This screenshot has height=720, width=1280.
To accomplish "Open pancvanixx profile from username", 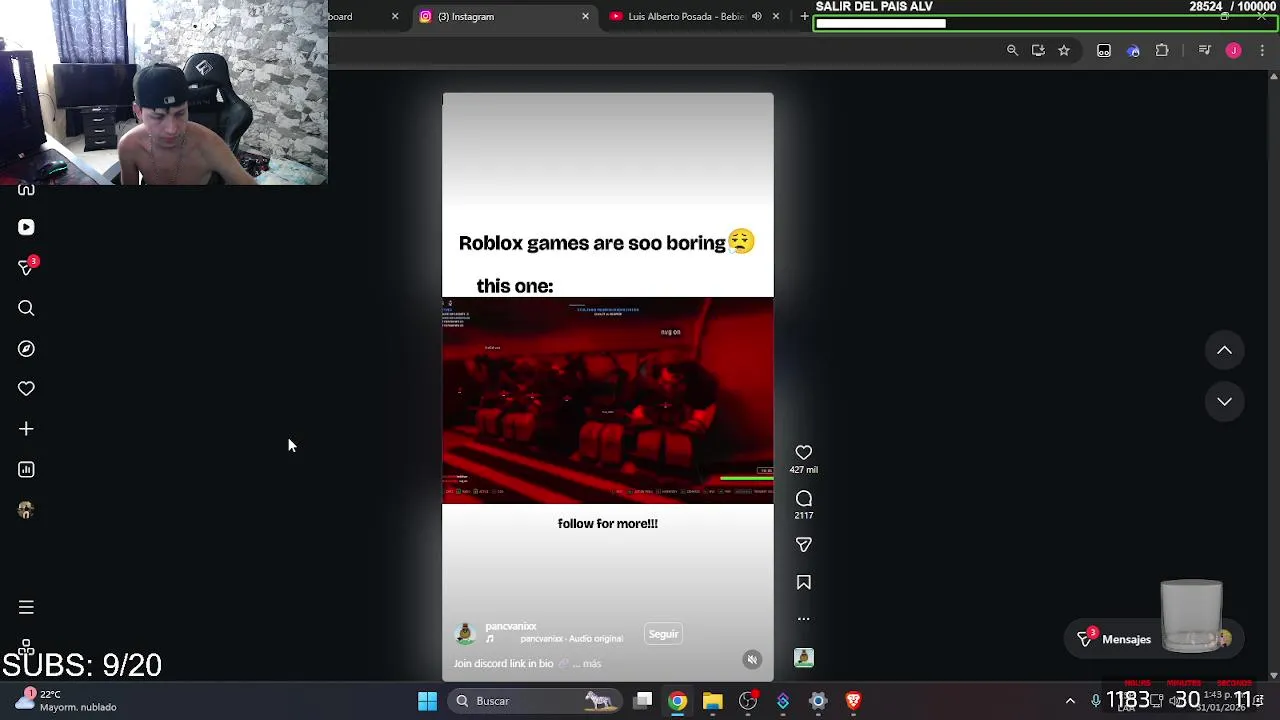I will (510, 626).
